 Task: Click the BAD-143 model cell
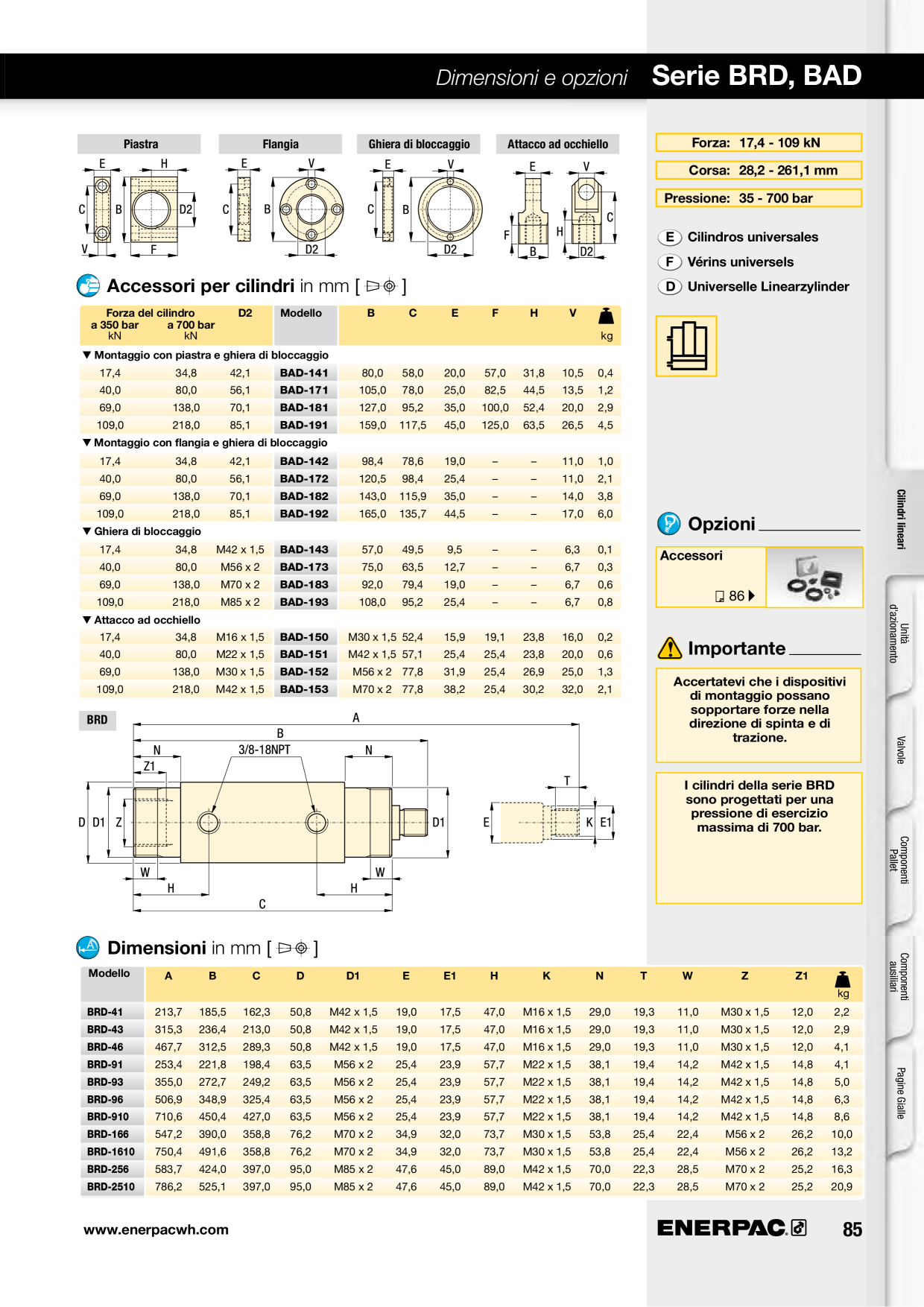(x=304, y=549)
